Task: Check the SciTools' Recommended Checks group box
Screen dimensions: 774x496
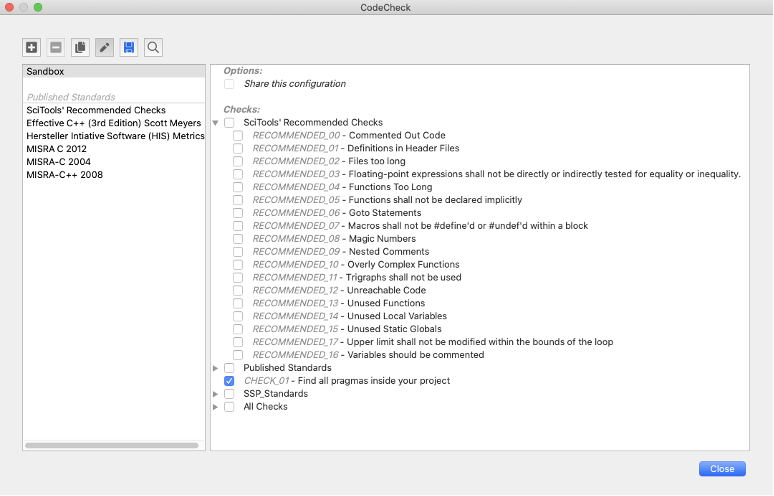Action: click(x=229, y=122)
